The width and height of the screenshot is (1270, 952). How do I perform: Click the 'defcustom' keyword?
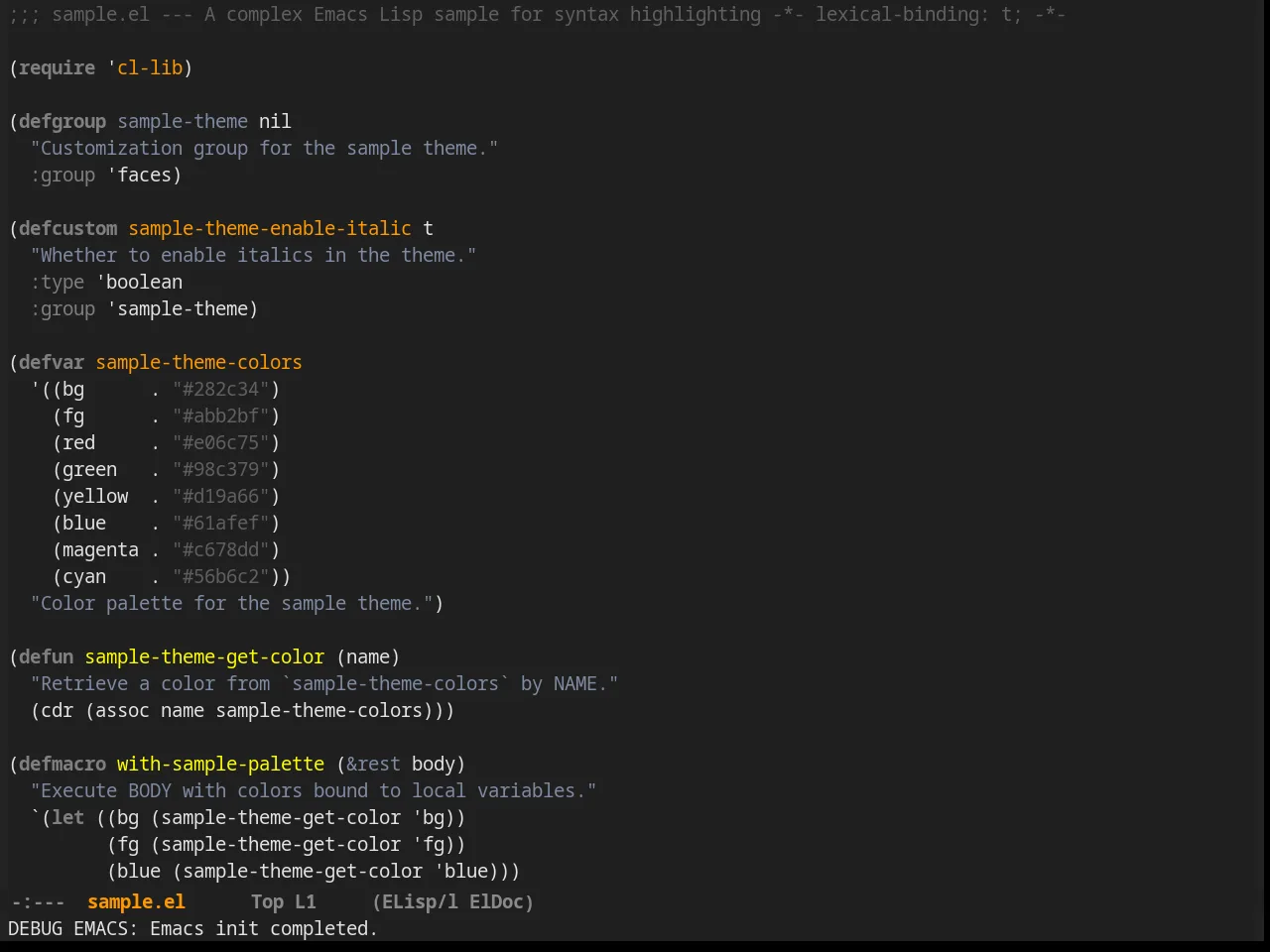(67, 228)
